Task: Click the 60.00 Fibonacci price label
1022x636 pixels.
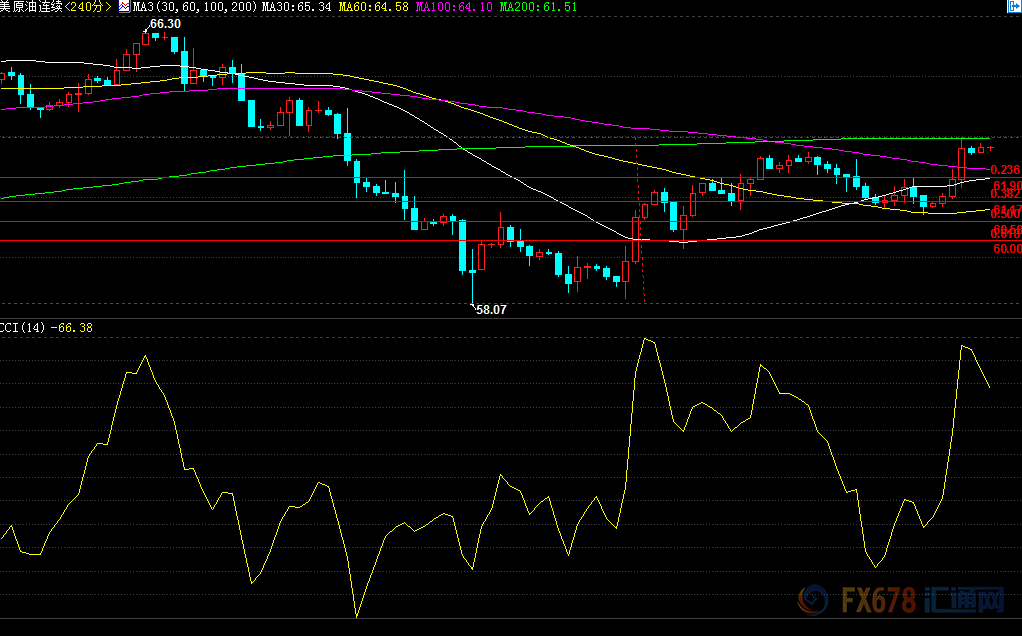Action: (x=1007, y=249)
